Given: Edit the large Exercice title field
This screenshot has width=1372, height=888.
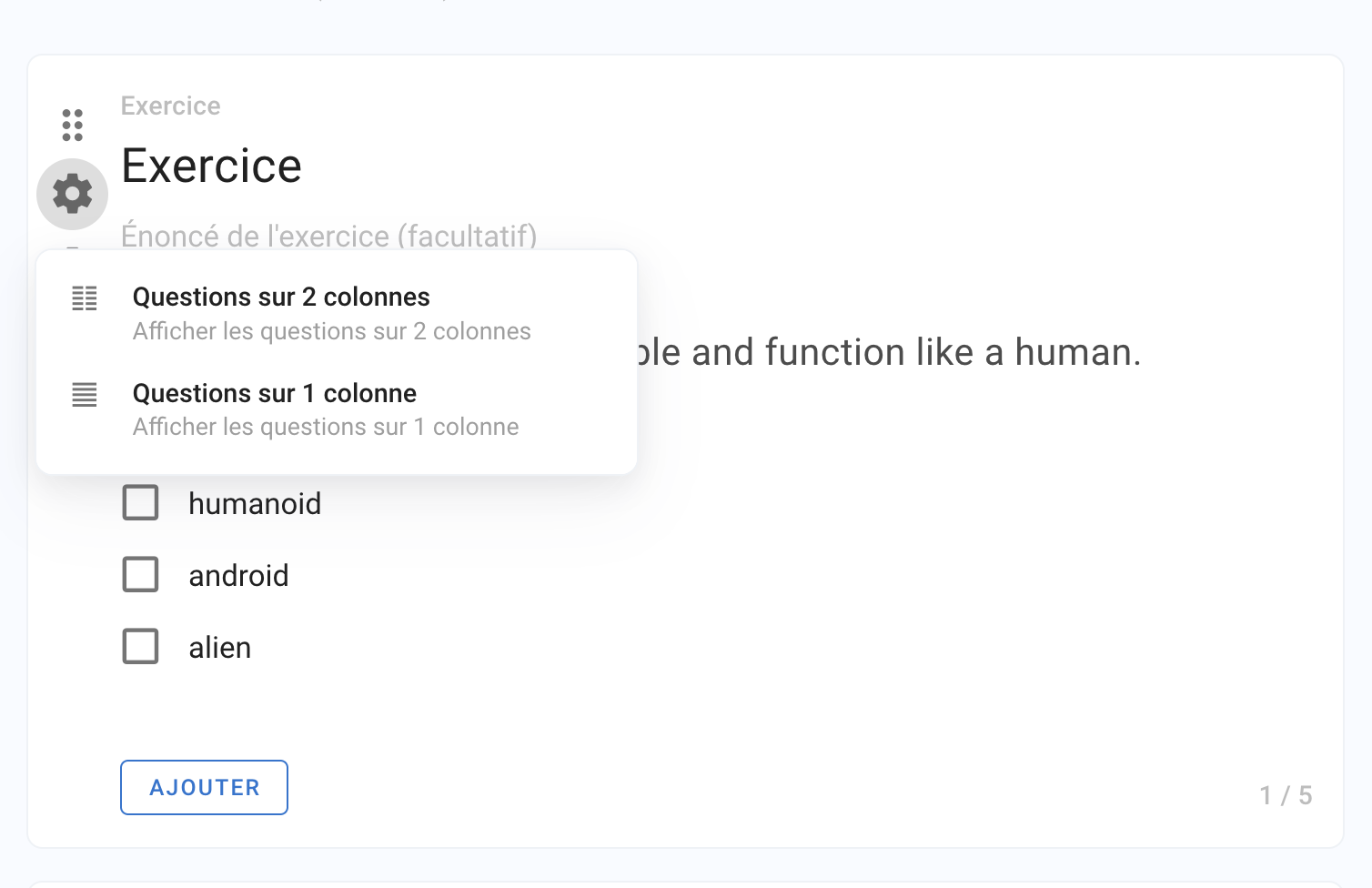Looking at the screenshot, I should [x=212, y=166].
